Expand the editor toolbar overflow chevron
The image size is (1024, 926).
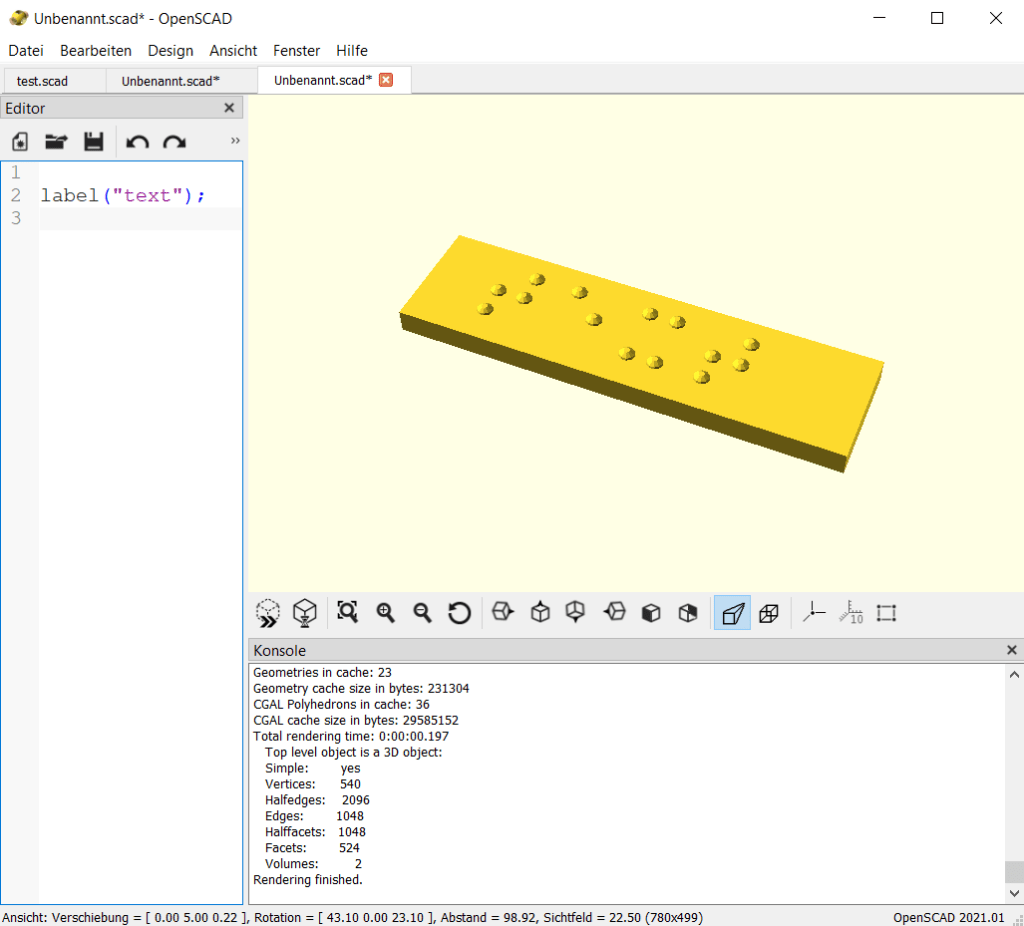(234, 141)
